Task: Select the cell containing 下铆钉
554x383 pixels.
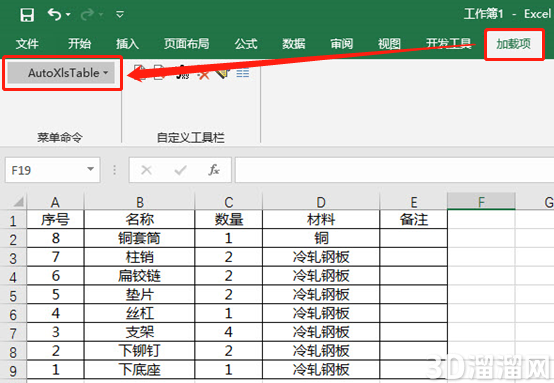Action: (140, 350)
